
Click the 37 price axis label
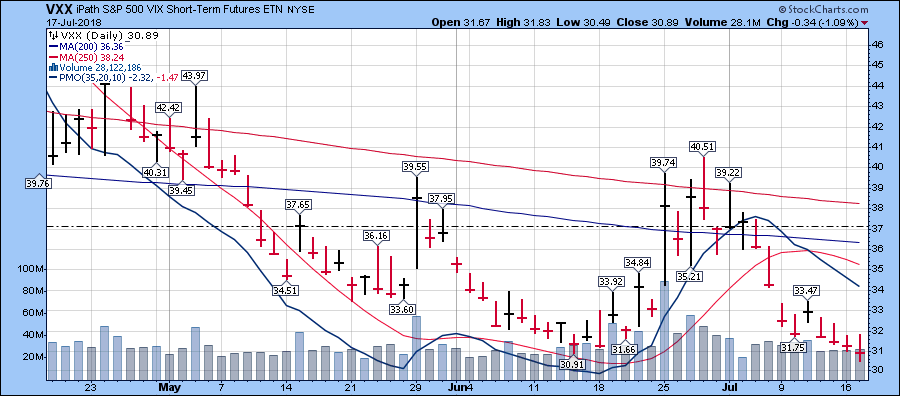(878, 228)
